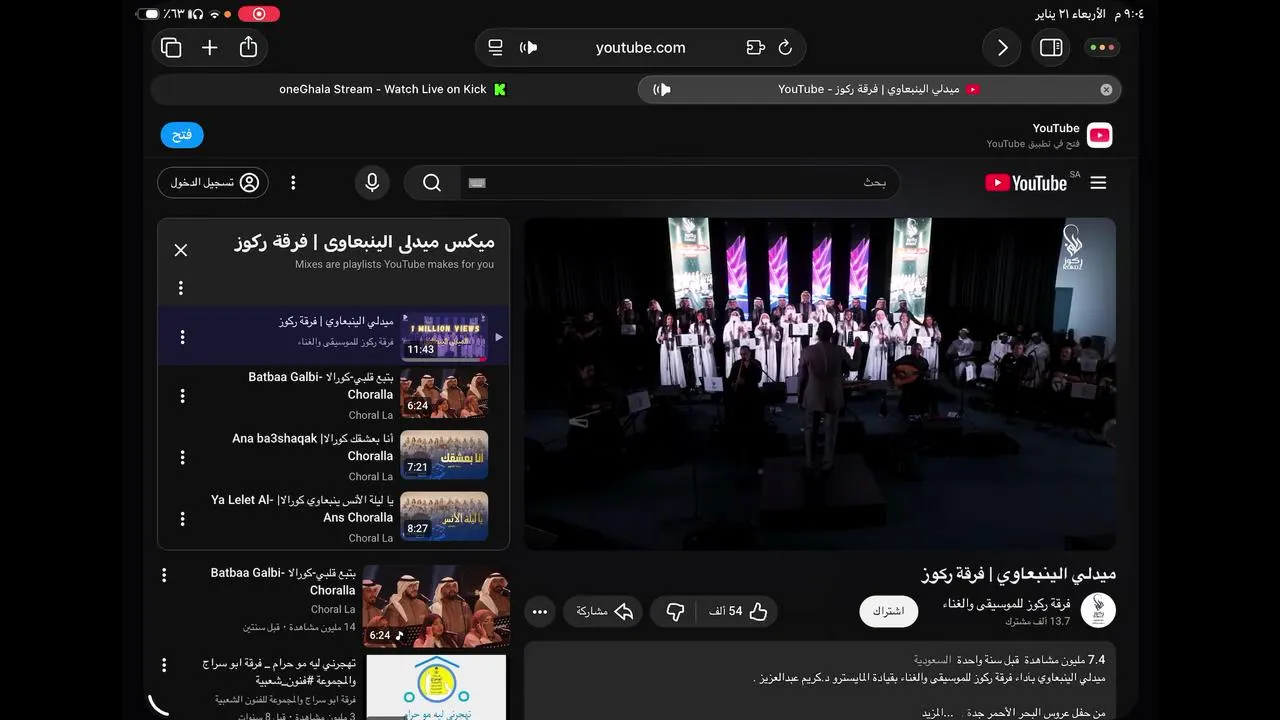Go forward with the arrow button
This screenshot has height=720, width=1280.
click(x=1002, y=48)
